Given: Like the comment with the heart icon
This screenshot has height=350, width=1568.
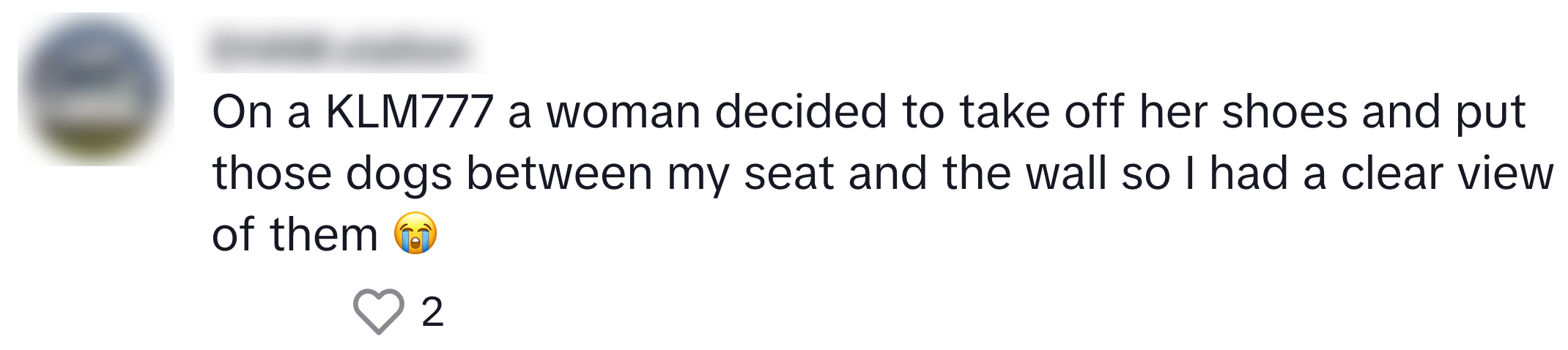Looking at the screenshot, I should (x=378, y=311).
